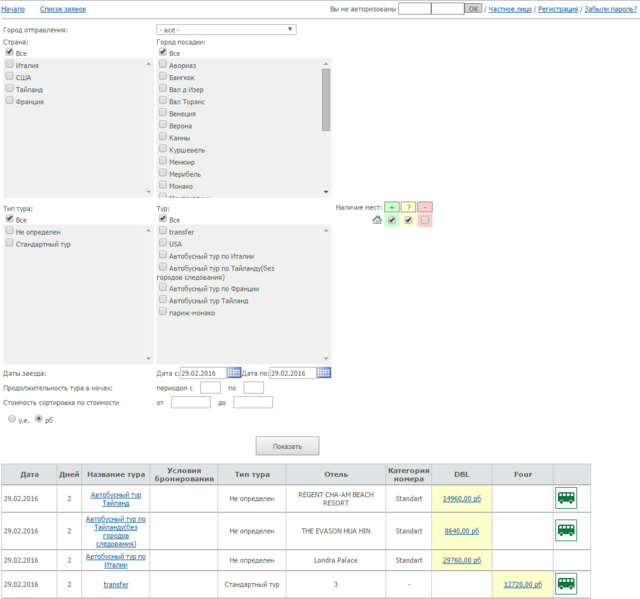Screen dimensions: 640x599
Task: Click the house icon near availability checkboxes
Action: (377, 220)
